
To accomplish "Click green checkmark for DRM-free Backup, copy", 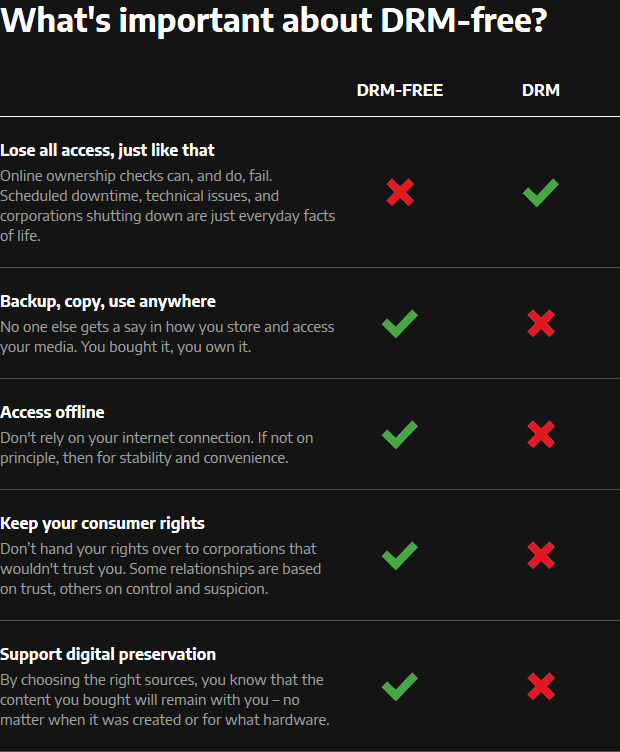I will (400, 324).
